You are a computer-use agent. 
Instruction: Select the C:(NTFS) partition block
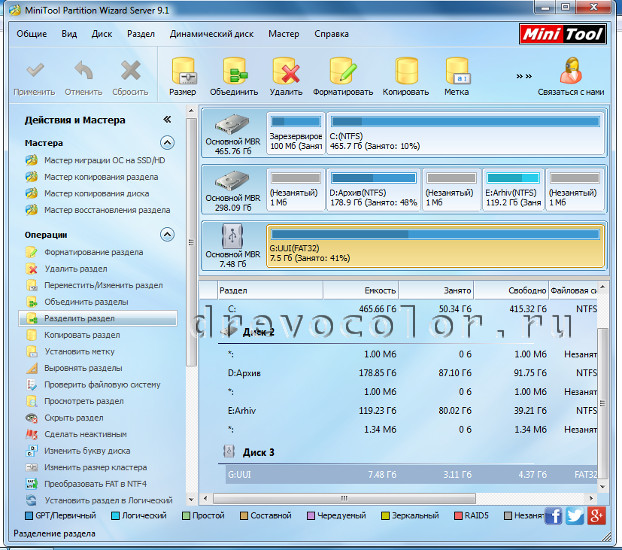click(x=465, y=133)
